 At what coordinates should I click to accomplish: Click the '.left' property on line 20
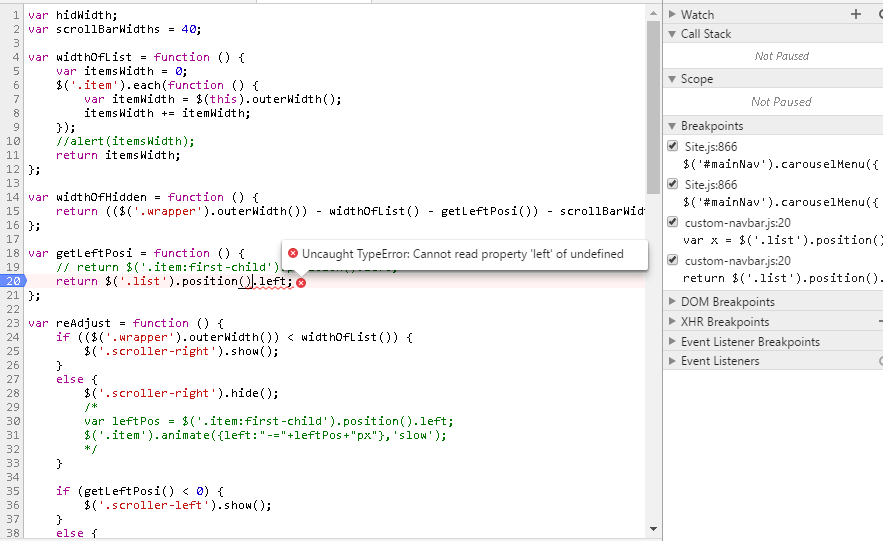(x=273, y=281)
